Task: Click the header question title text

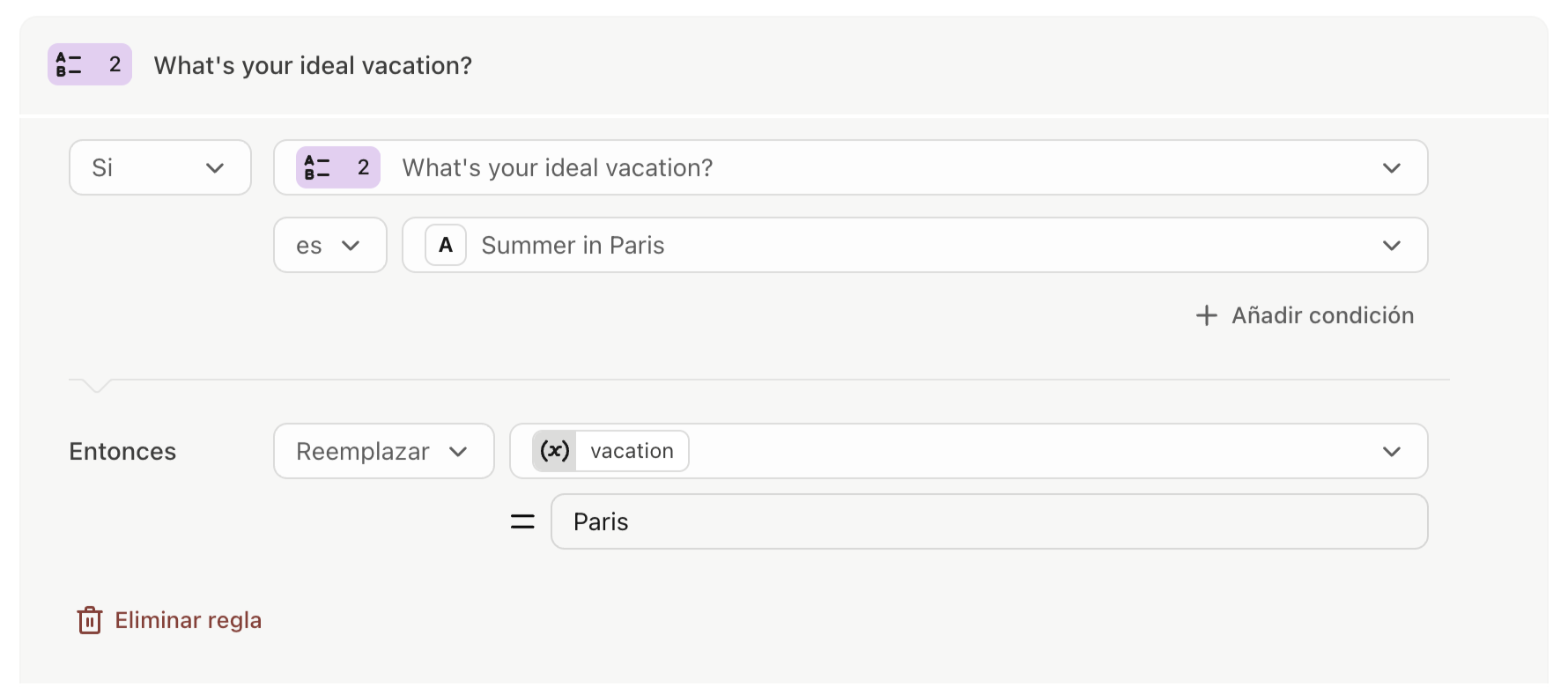Action: click(x=313, y=65)
